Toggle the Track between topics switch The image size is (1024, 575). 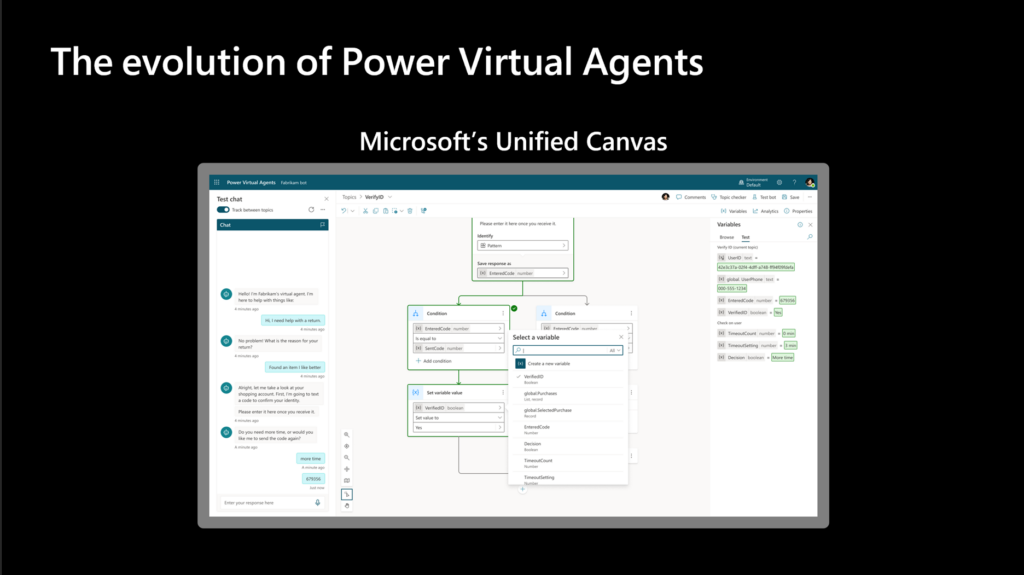pos(223,210)
